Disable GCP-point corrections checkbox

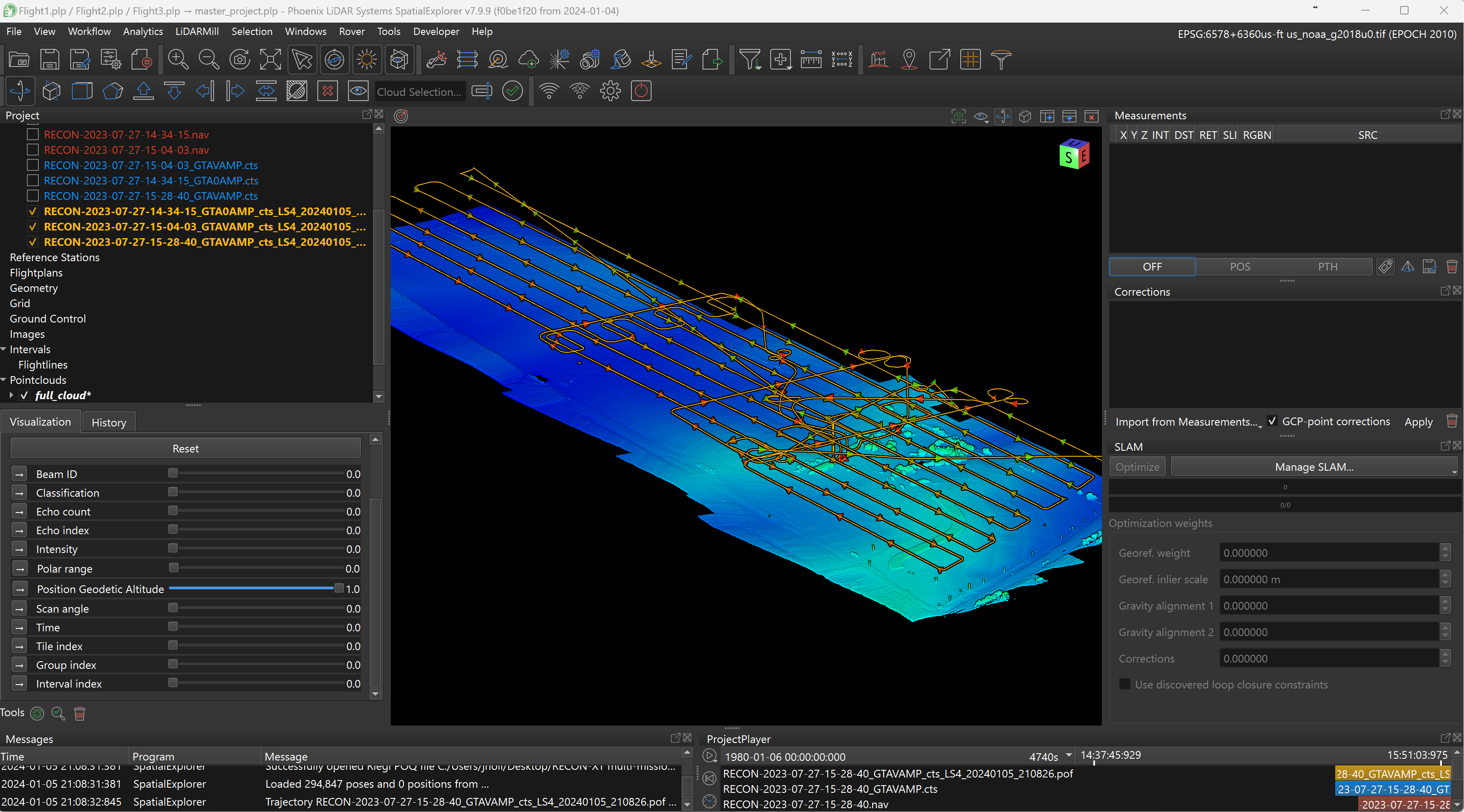point(1272,421)
